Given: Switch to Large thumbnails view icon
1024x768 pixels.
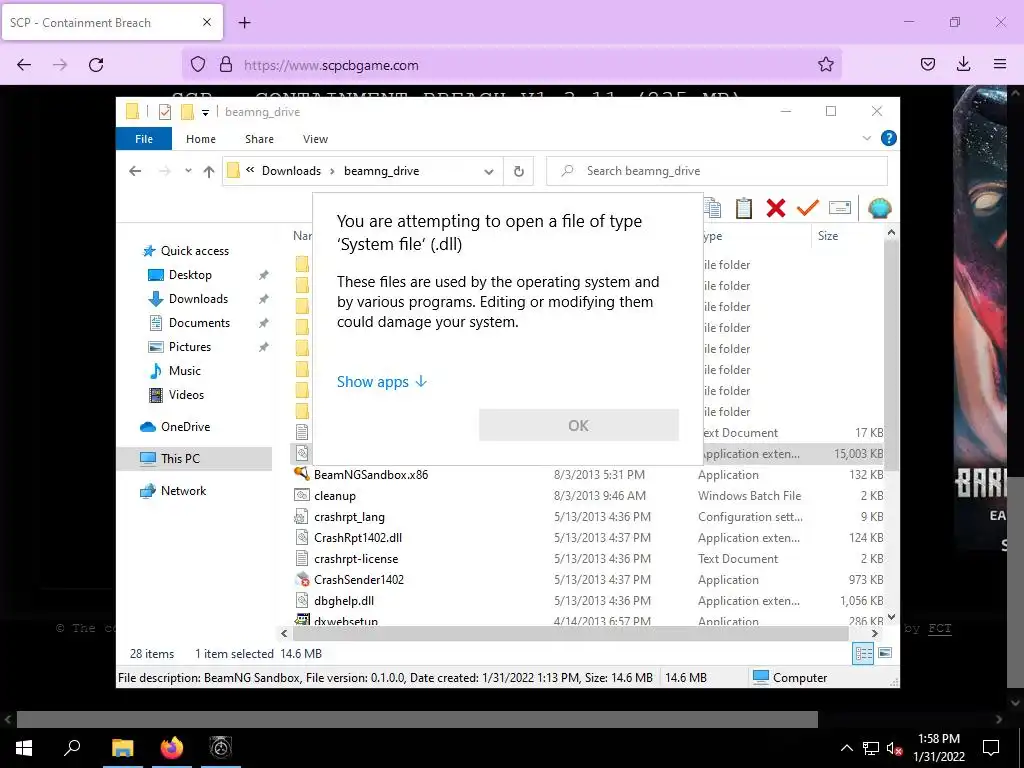Looking at the screenshot, I should click(885, 653).
